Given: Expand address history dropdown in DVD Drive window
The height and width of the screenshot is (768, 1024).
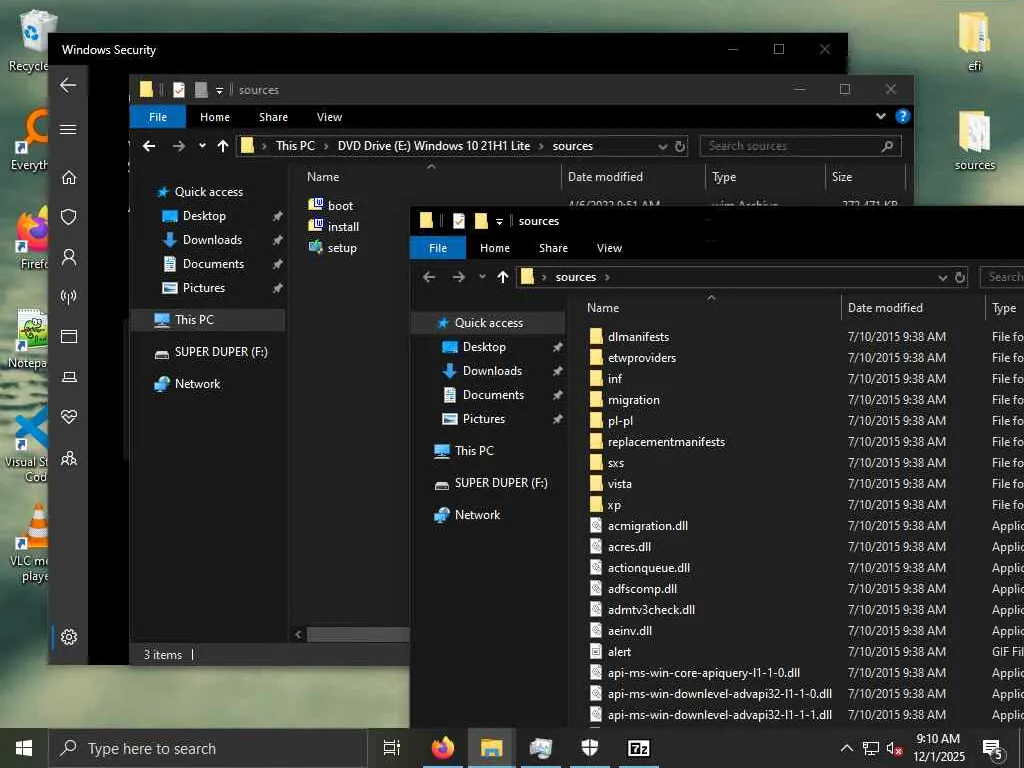Looking at the screenshot, I should click(x=663, y=146).
